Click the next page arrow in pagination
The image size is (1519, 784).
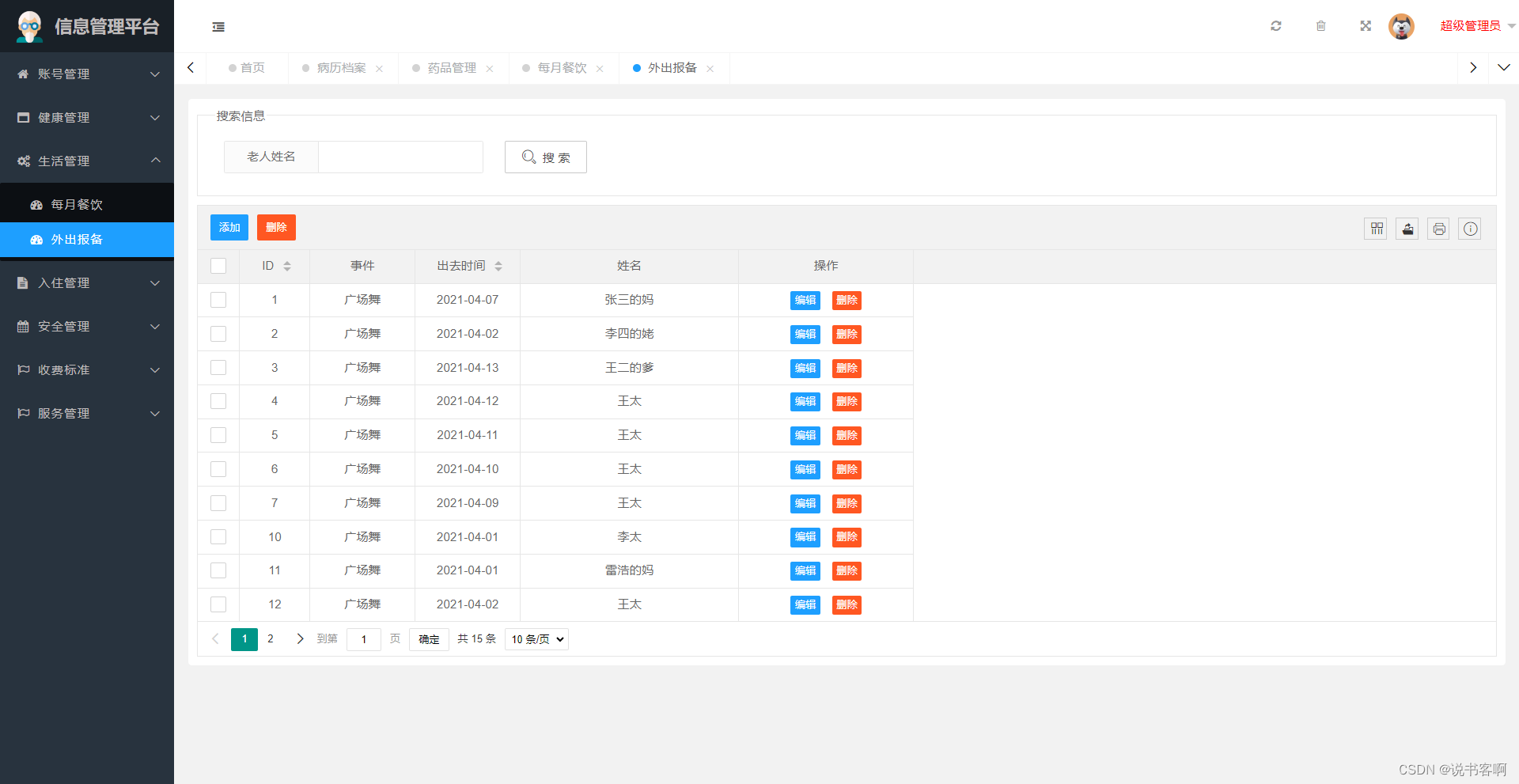click(300, 639)
